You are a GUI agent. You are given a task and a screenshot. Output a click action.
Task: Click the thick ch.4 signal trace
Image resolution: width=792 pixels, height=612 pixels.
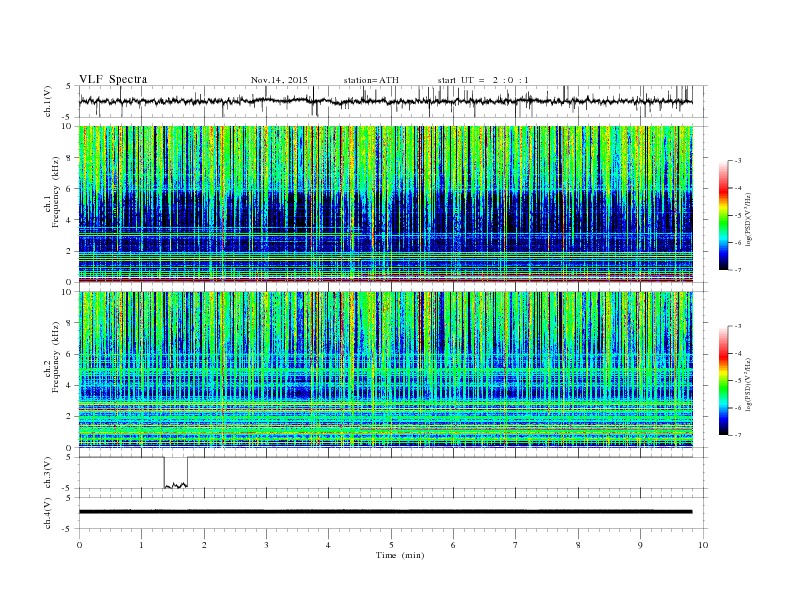pos(385,512)
